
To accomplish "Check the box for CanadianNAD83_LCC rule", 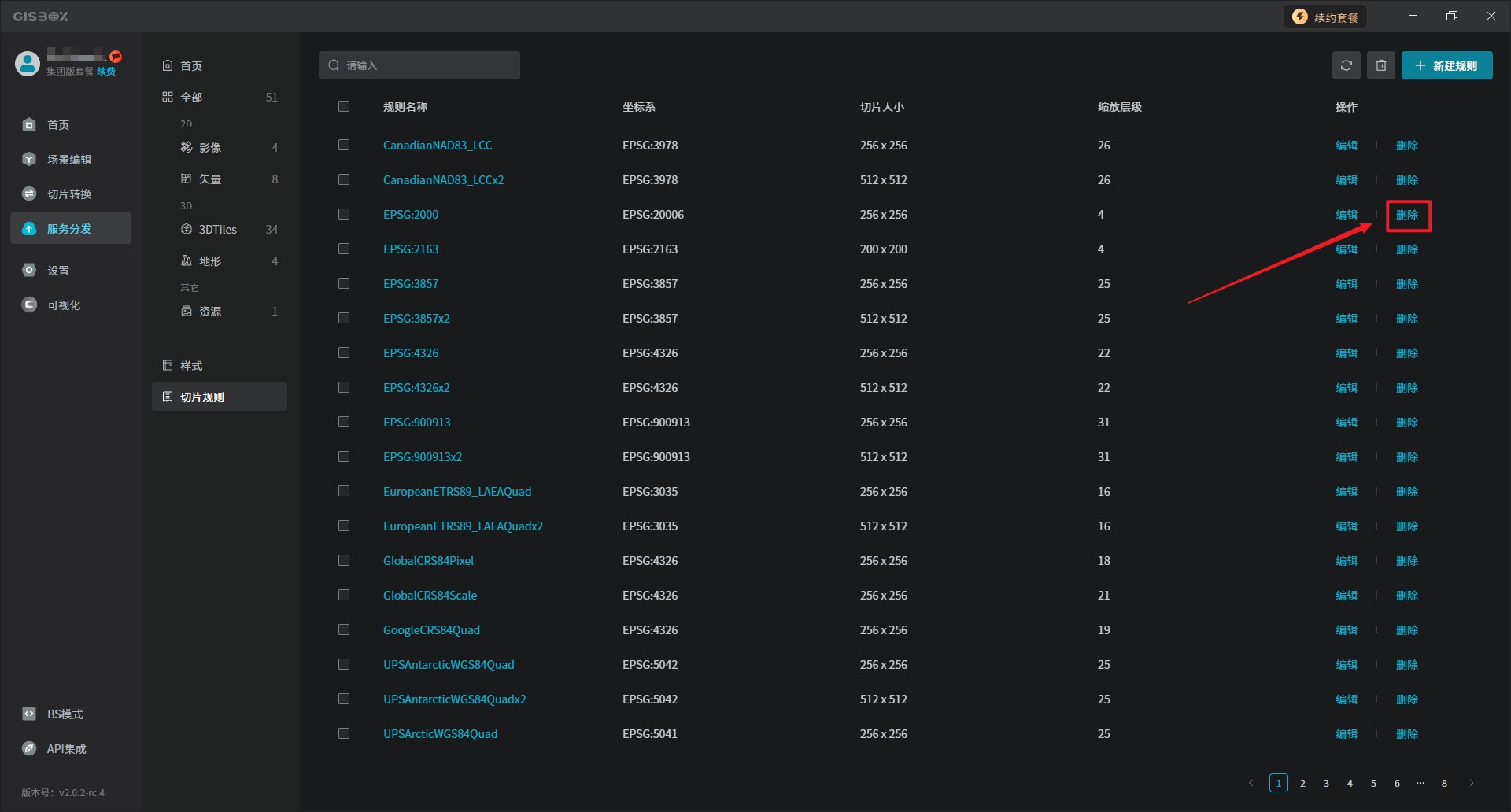I will (344, 145).
